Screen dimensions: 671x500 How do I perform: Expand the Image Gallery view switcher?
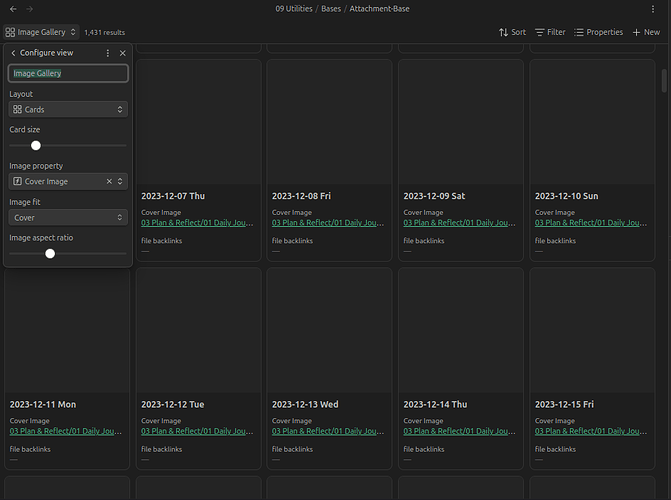pos(41,32)
